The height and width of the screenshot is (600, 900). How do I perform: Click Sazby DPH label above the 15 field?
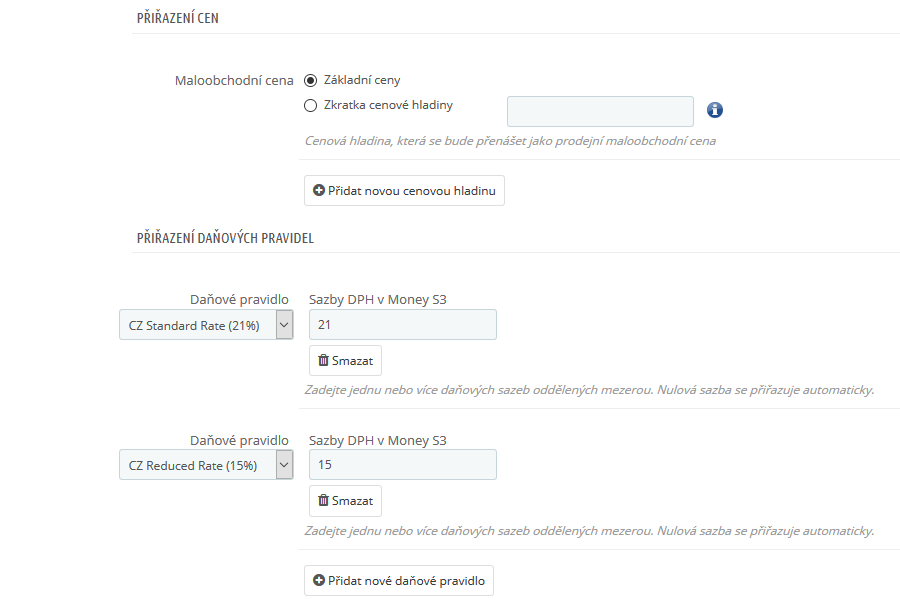[x=378, y=440]
